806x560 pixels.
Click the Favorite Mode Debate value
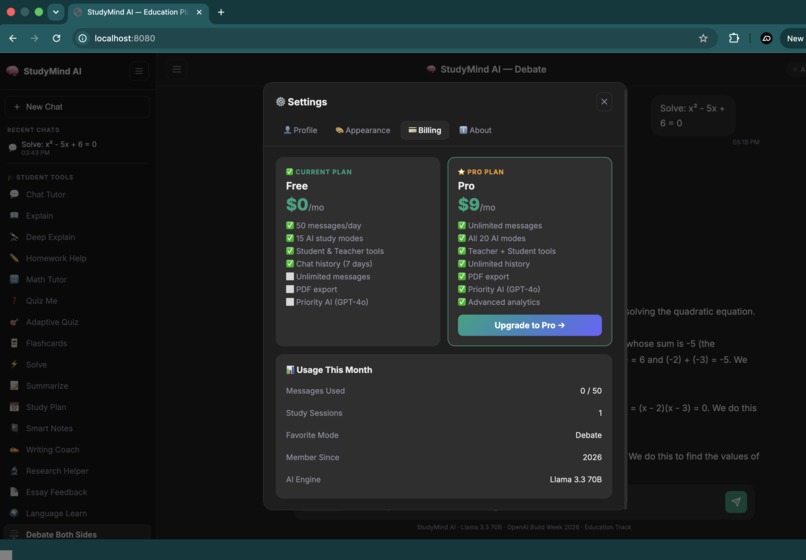[x=588, y=435]
